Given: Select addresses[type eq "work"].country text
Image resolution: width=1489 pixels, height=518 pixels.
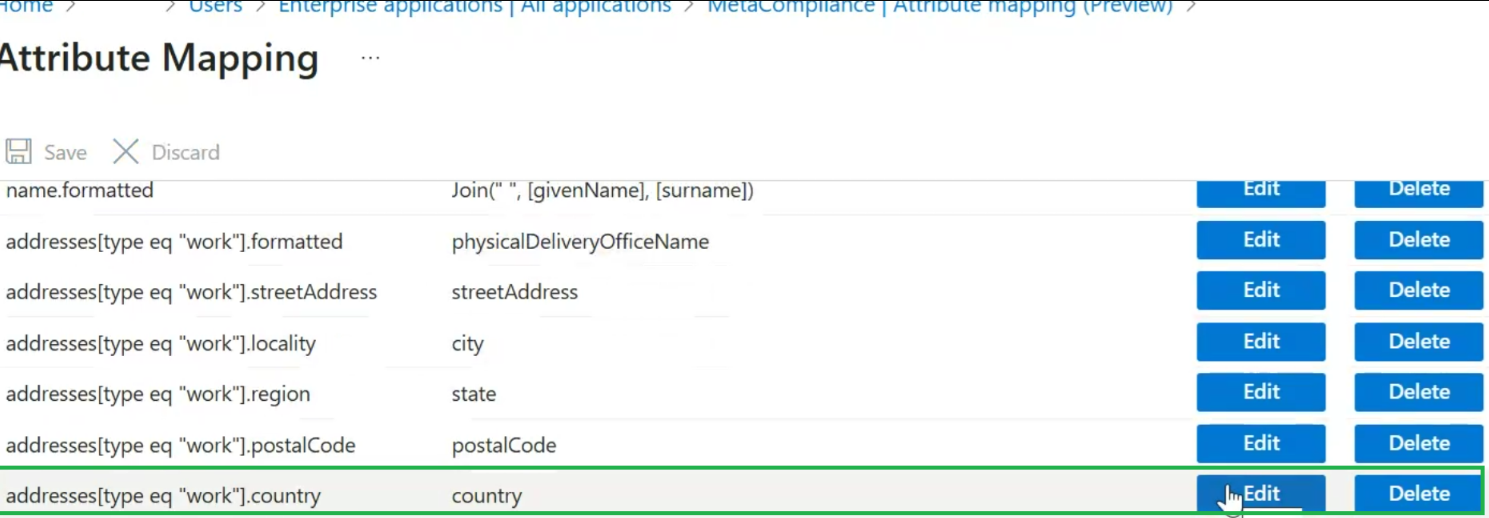Looking at the screenshot, I should [x=163, y=496].
